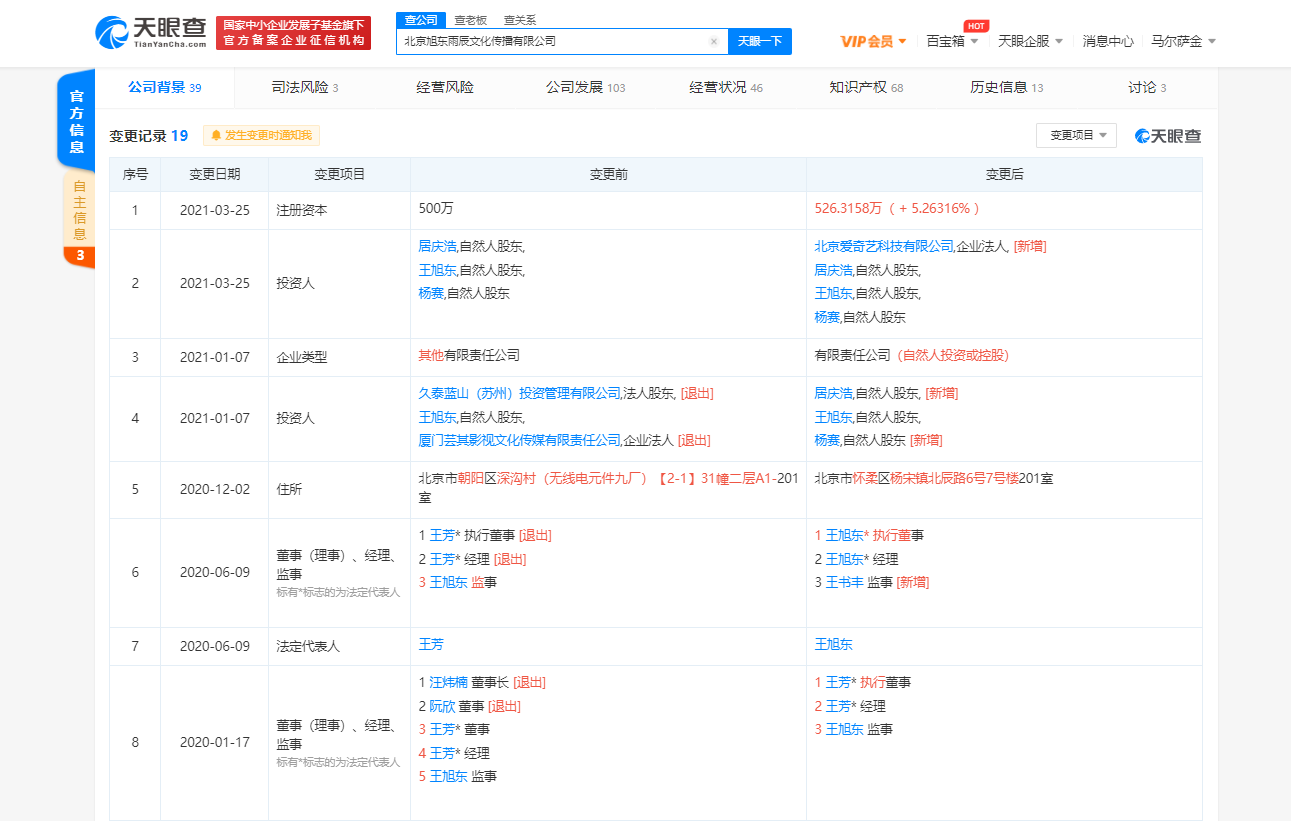Switch to the 知识产权 tab

pyautogui.click(x=865, y=87)
